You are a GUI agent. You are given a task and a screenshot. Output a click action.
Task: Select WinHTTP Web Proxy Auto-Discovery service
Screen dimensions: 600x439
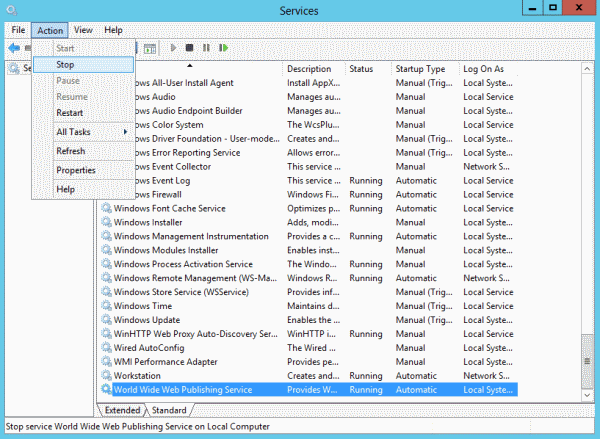(x=196, y=334)
